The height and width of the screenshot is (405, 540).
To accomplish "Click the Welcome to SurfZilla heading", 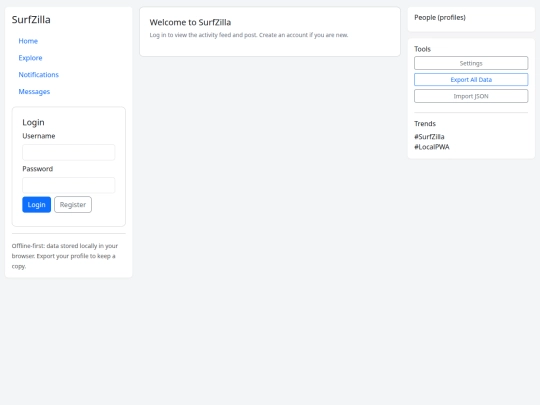I will click(x=190, y=22).
